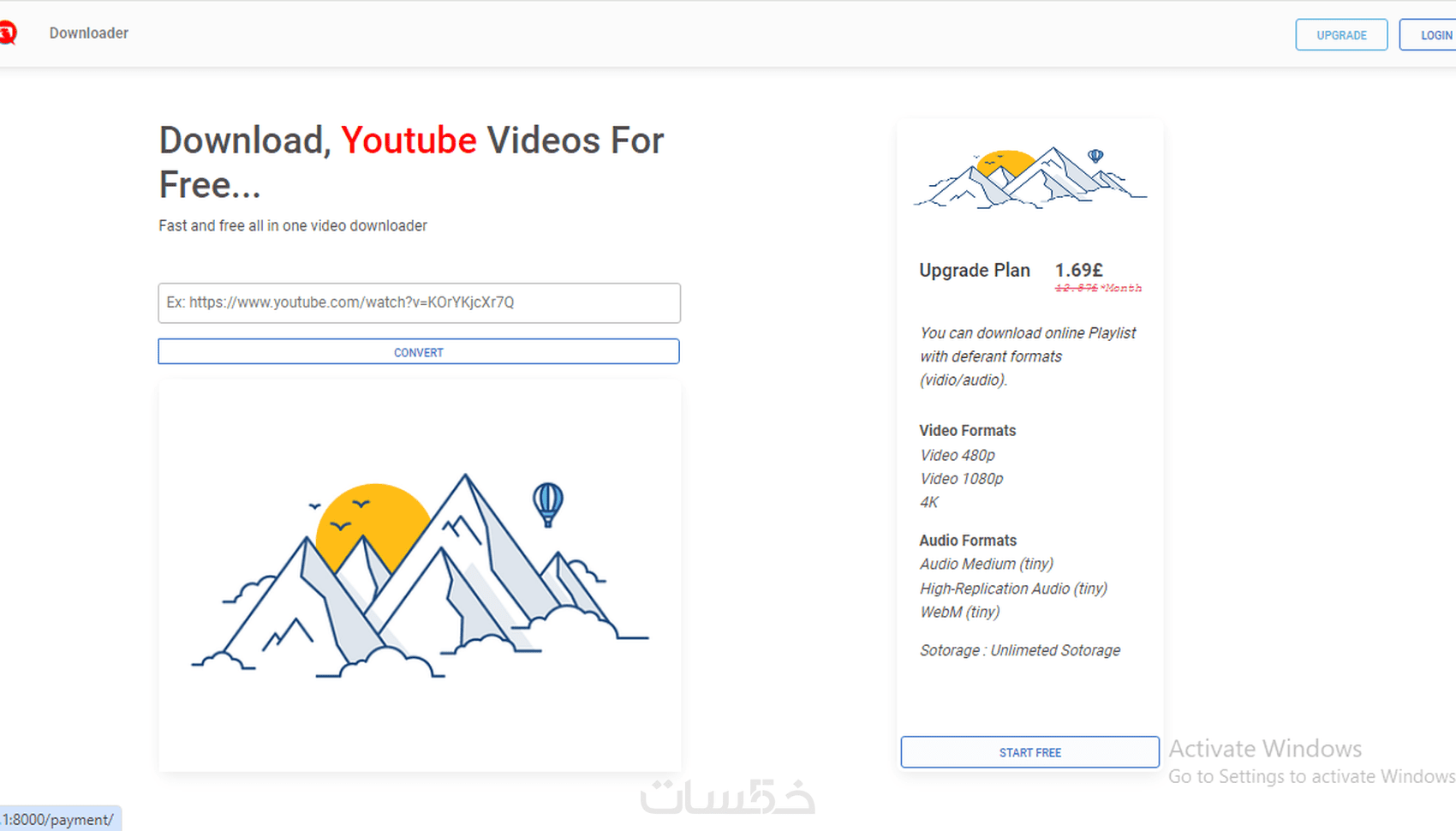Click the small mountain image on plan card
1456x831 pixels.
1029,177
